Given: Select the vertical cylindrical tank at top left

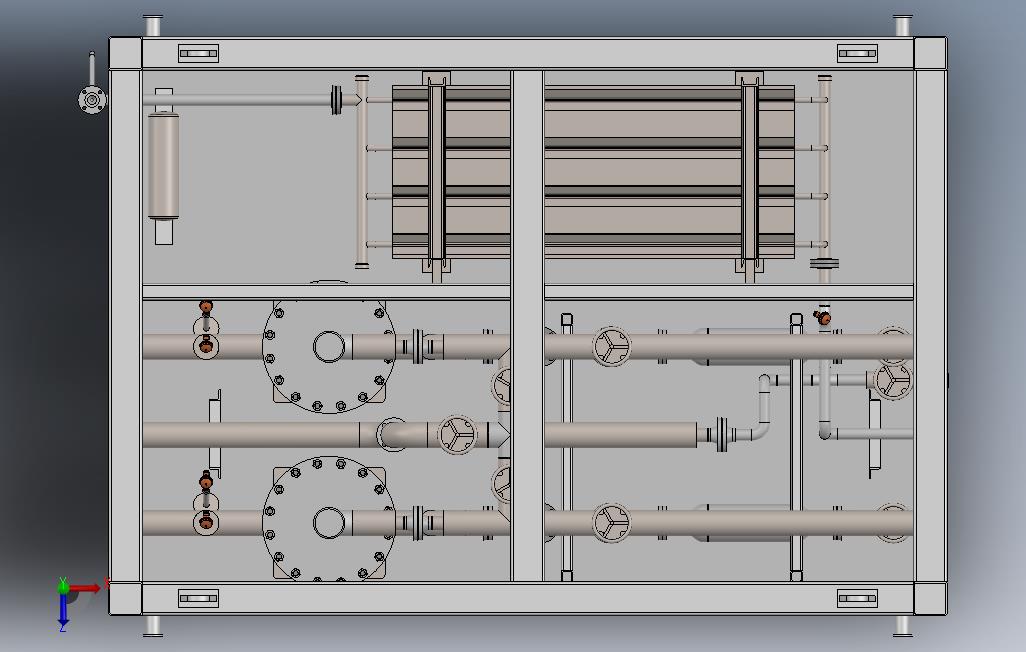Looking at the screenshot, I should 164,165.
